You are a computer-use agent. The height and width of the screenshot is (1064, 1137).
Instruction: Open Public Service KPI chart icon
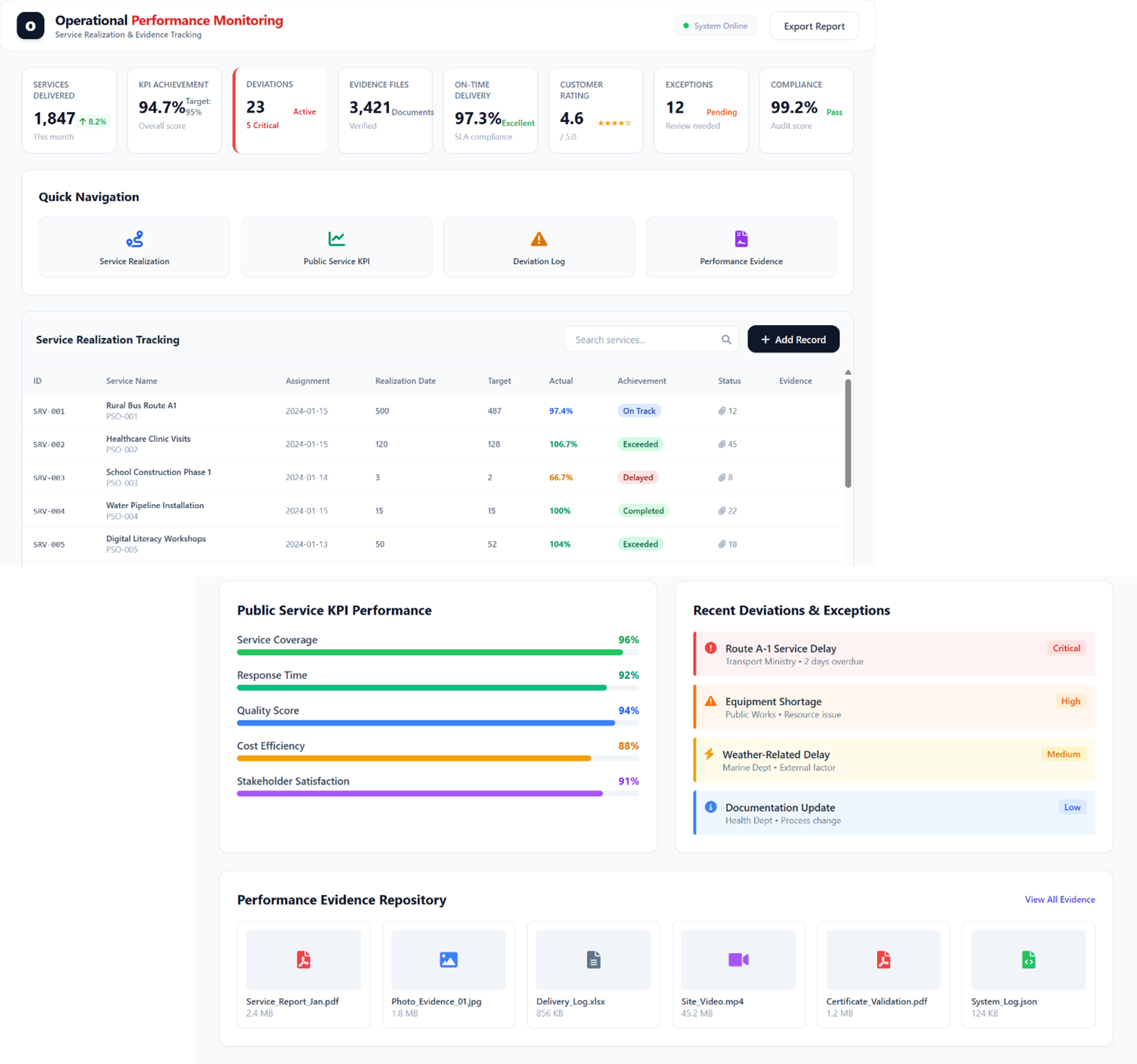coord(336,239)
